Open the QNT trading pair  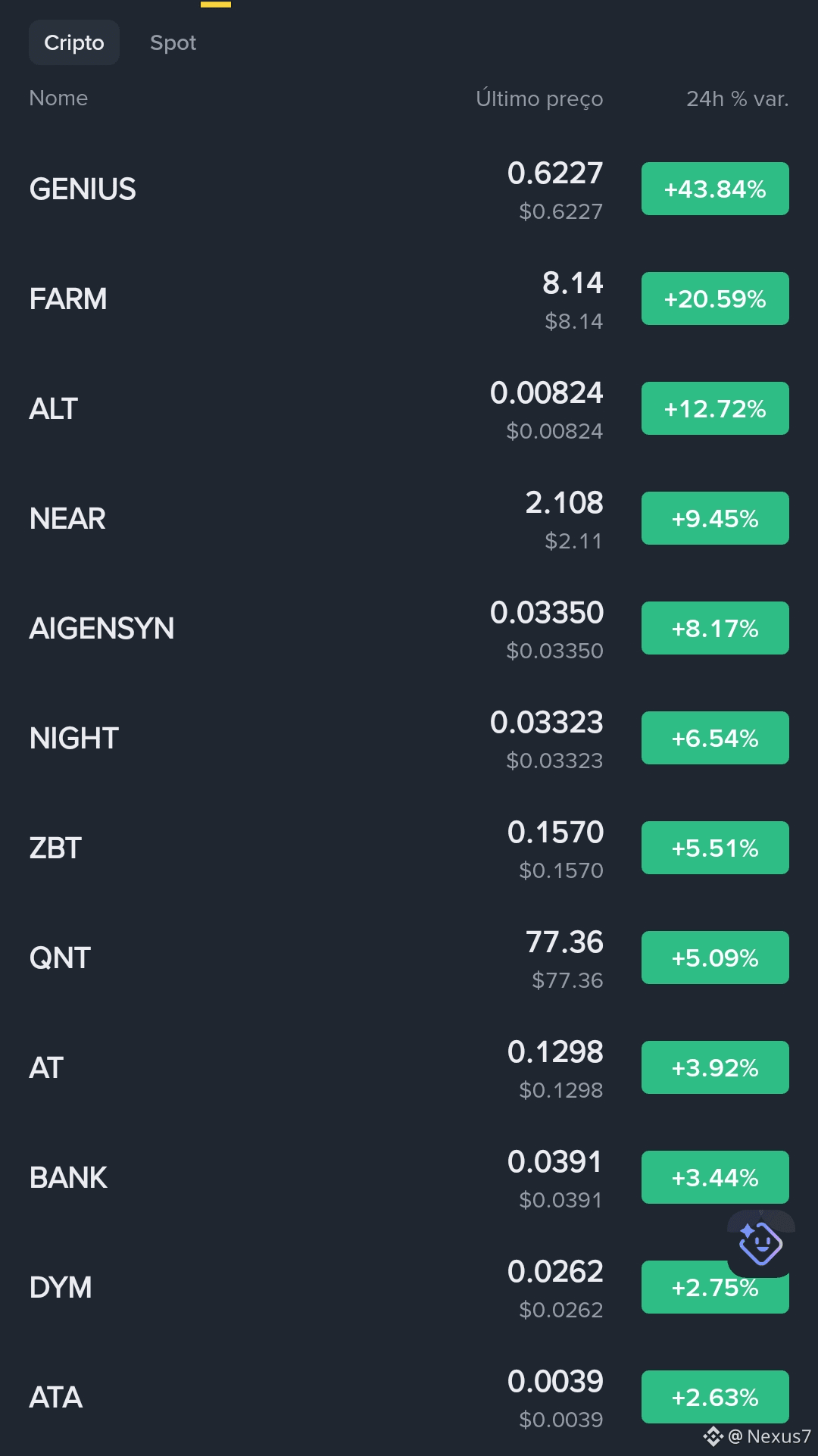click(x=409, y=958)
